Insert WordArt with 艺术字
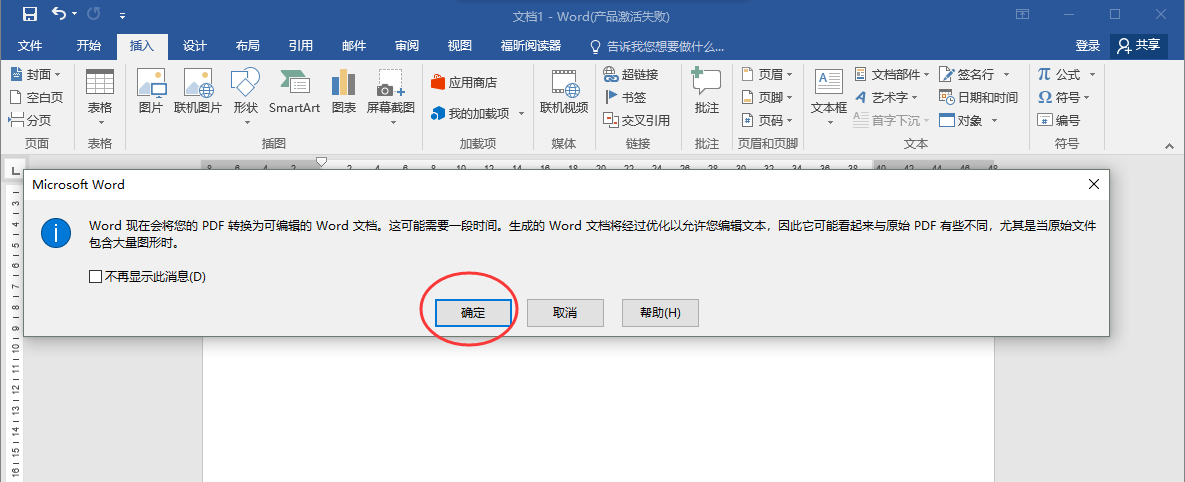Image resolution: width=1185 pixels, height=482 pixels. pos(886,97)
